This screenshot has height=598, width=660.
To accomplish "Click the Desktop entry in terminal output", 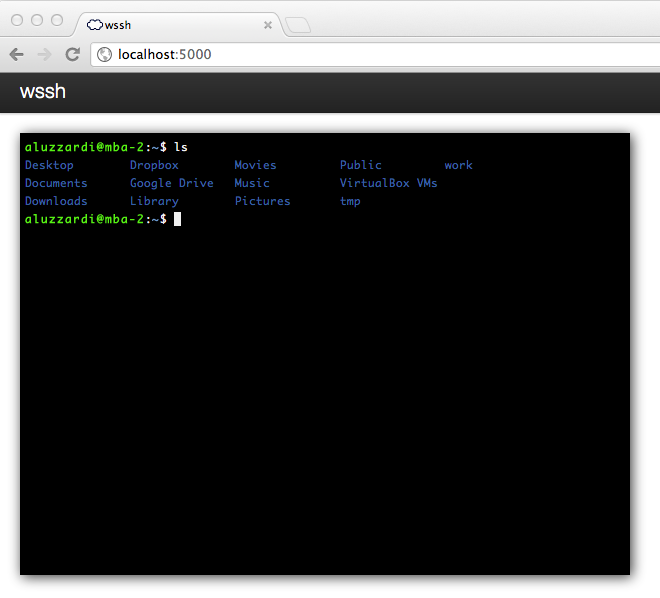I will (x=49, y=165).
